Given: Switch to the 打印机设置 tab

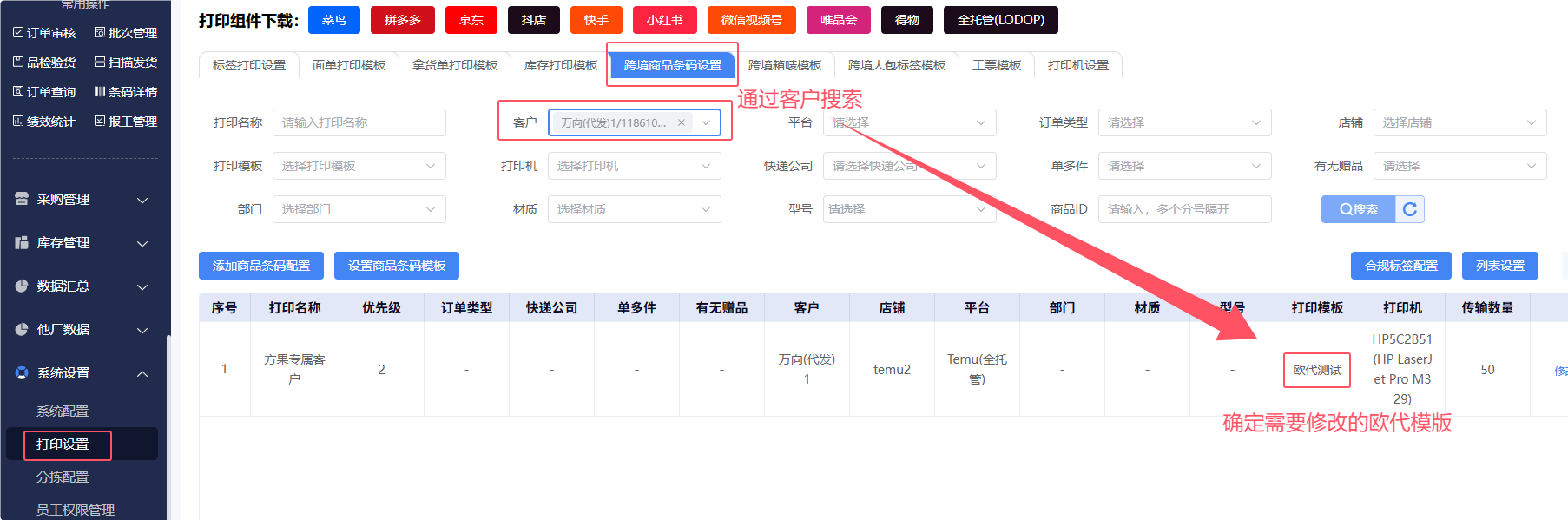Looking at the screenshot, I should click(x=1077, y=65).
